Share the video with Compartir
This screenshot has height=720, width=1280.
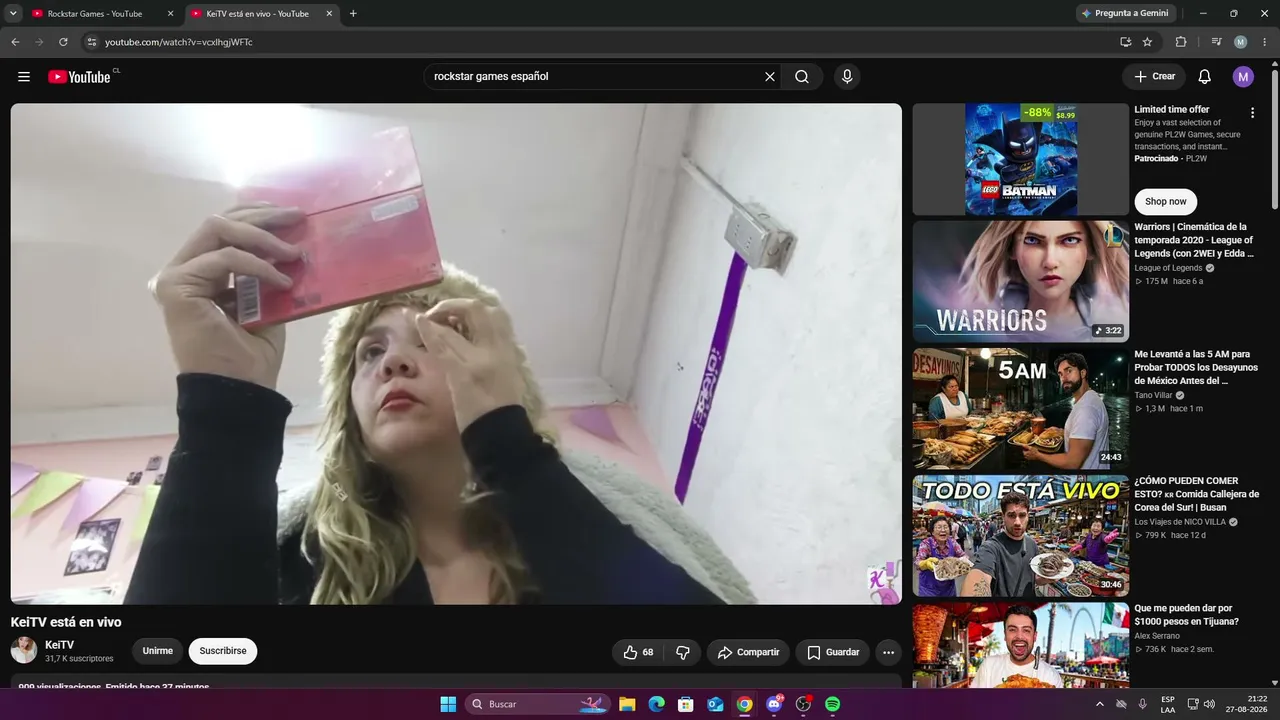pyautogui.click(x=748, y=652)
